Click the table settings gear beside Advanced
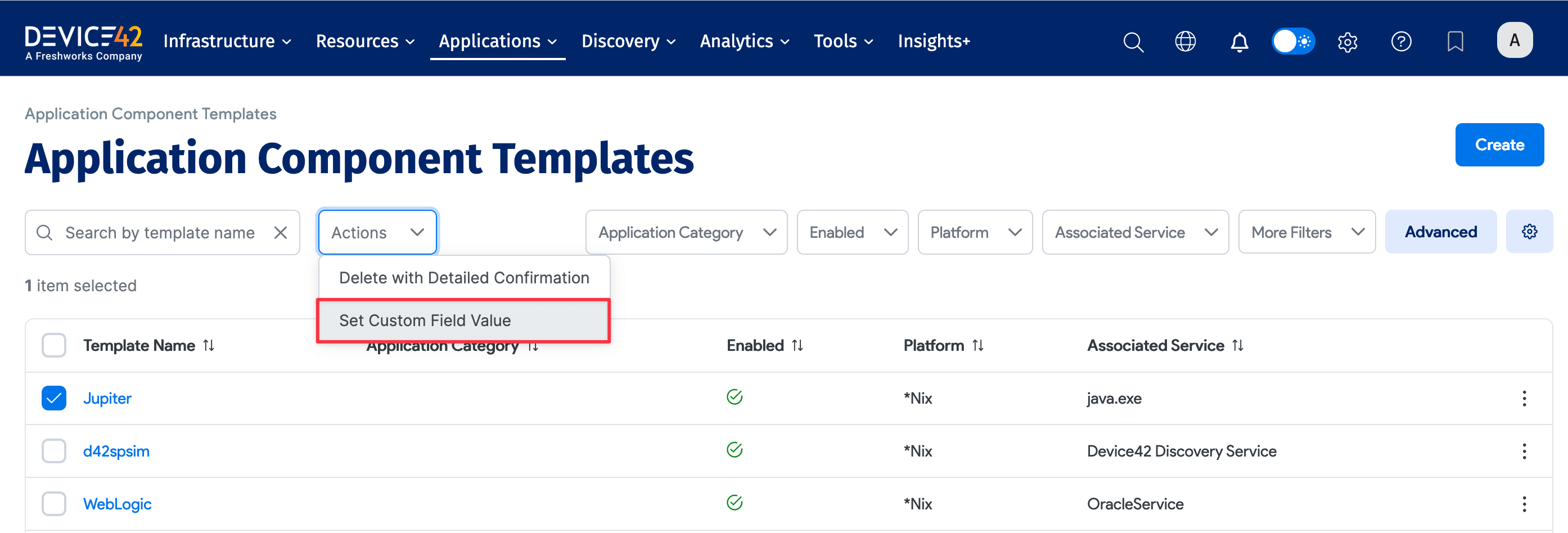This screenshot has width=1568, height=533. pos(1530,231)
